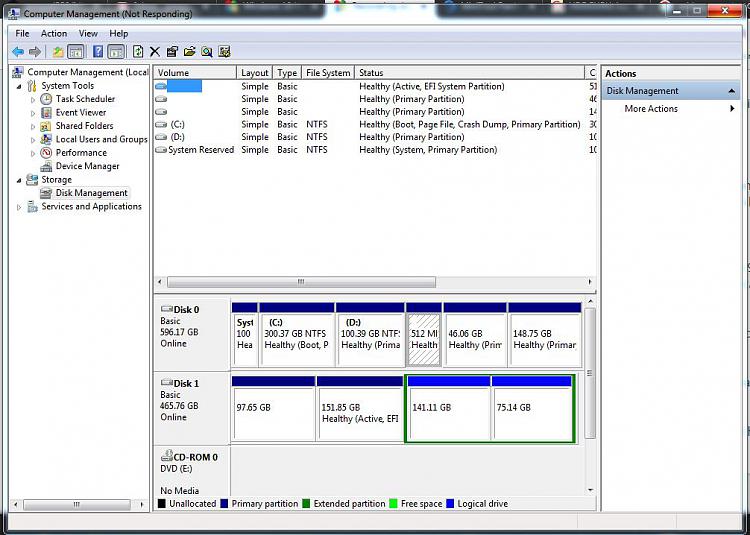The height and width of the screenshot is (535, 750).
Task: Collapse the Disk Management actions section
Action: click(x=732, y=91)
